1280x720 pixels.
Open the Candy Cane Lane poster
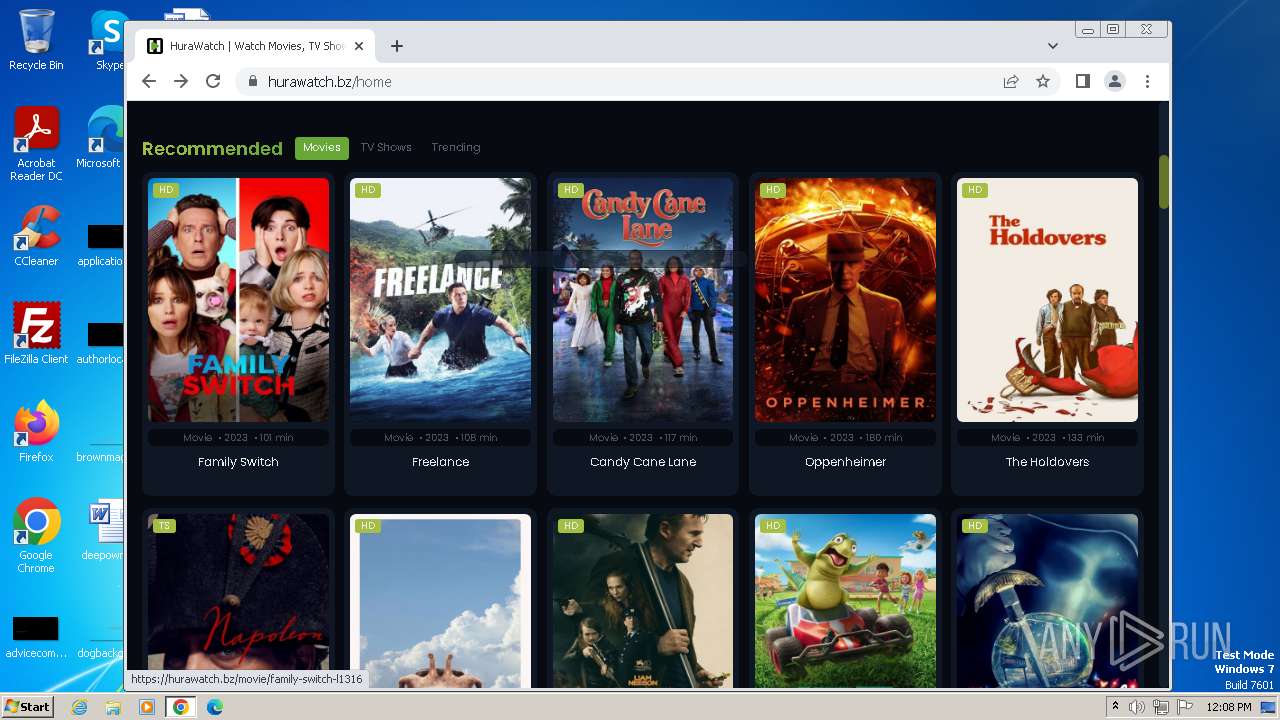[x=643, y=300]
